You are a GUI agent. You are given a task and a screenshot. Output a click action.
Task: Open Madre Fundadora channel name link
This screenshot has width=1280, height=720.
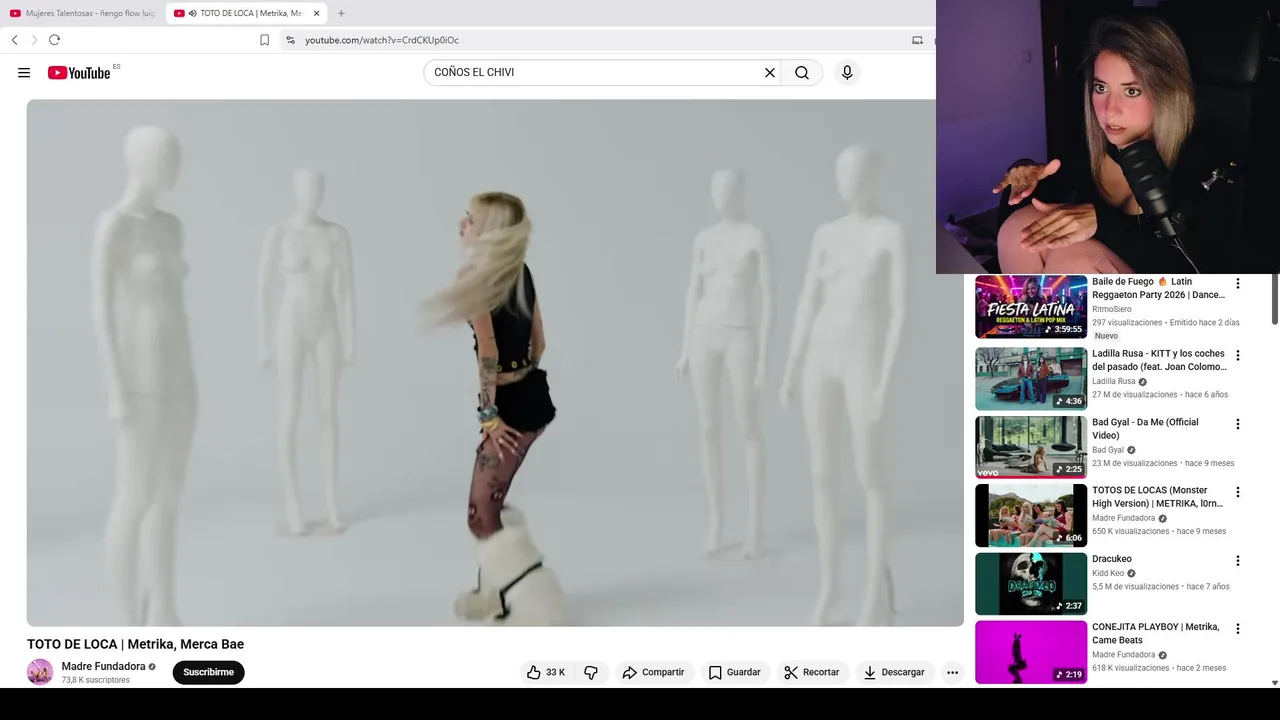(x=103, y=666)
